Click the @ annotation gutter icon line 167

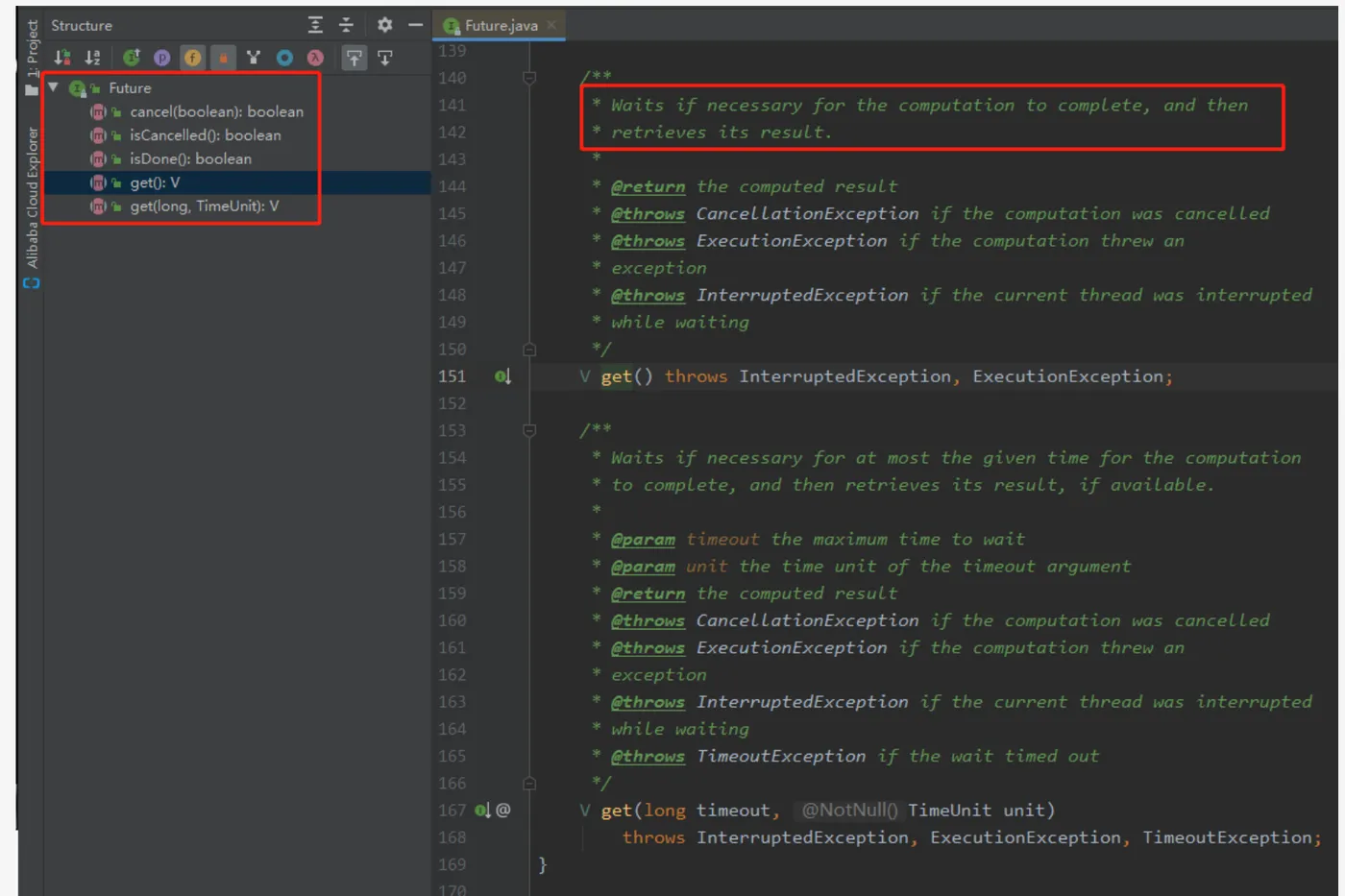pyautogui.click(x=503, y=810)
